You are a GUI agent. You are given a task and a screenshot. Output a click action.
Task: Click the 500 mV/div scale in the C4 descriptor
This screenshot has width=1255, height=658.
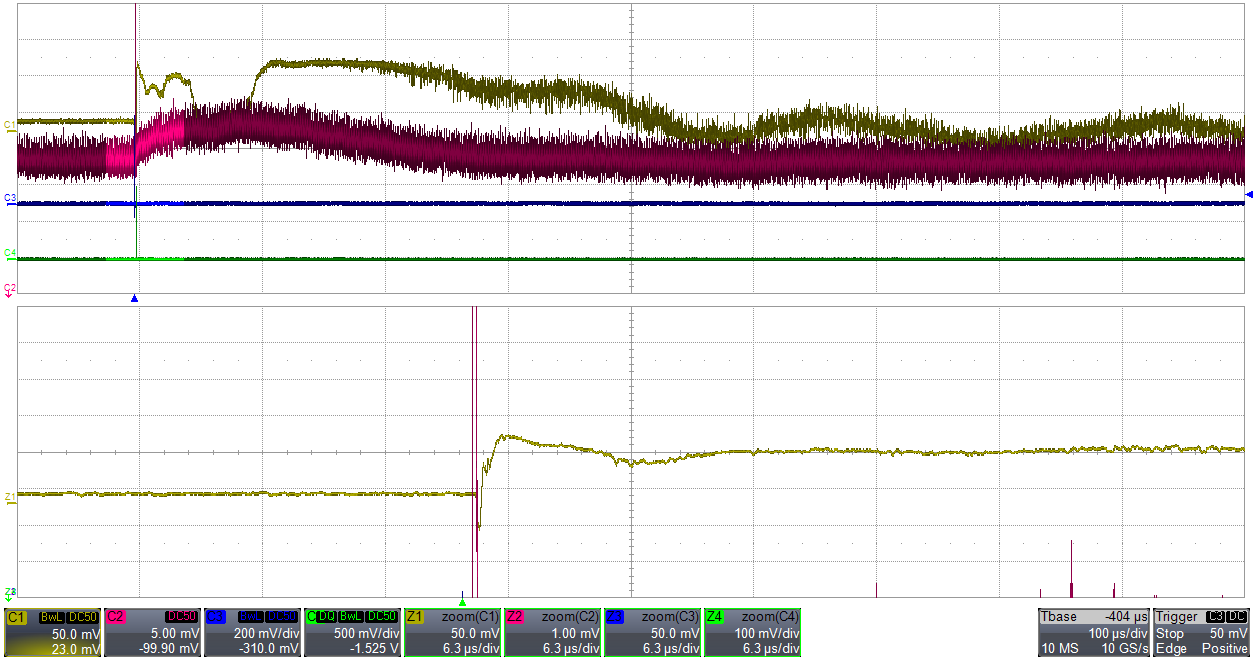[x=365, y=633]
